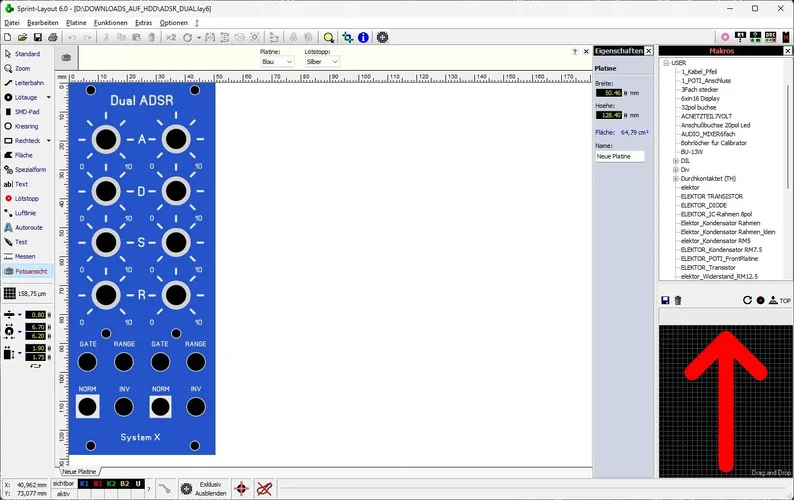The image size is (794, 500).
Task: Expand the Div macro folder
Action: [x=676, y=170]
